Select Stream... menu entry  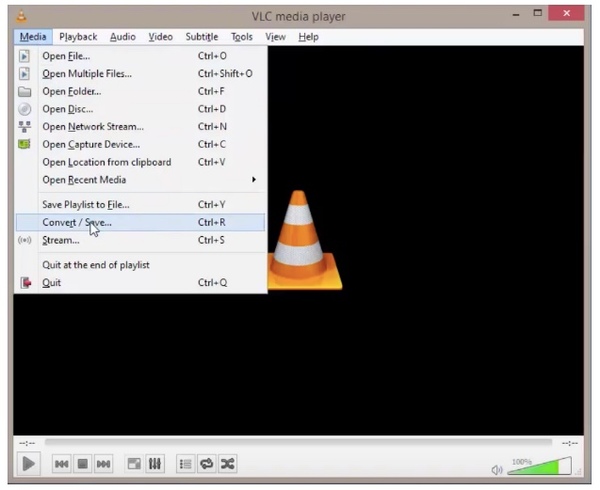(140, 240)
